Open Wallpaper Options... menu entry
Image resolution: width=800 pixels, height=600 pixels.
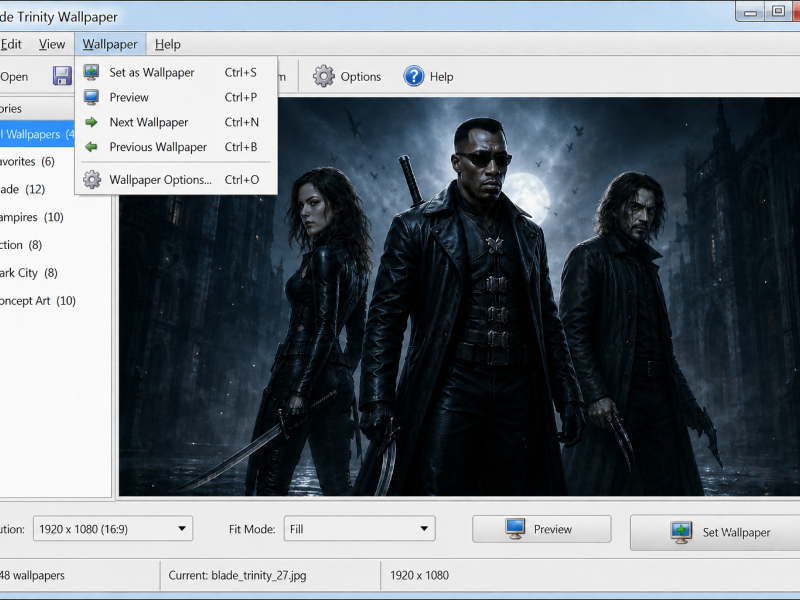pyautogui.click(x=176, y=180)
